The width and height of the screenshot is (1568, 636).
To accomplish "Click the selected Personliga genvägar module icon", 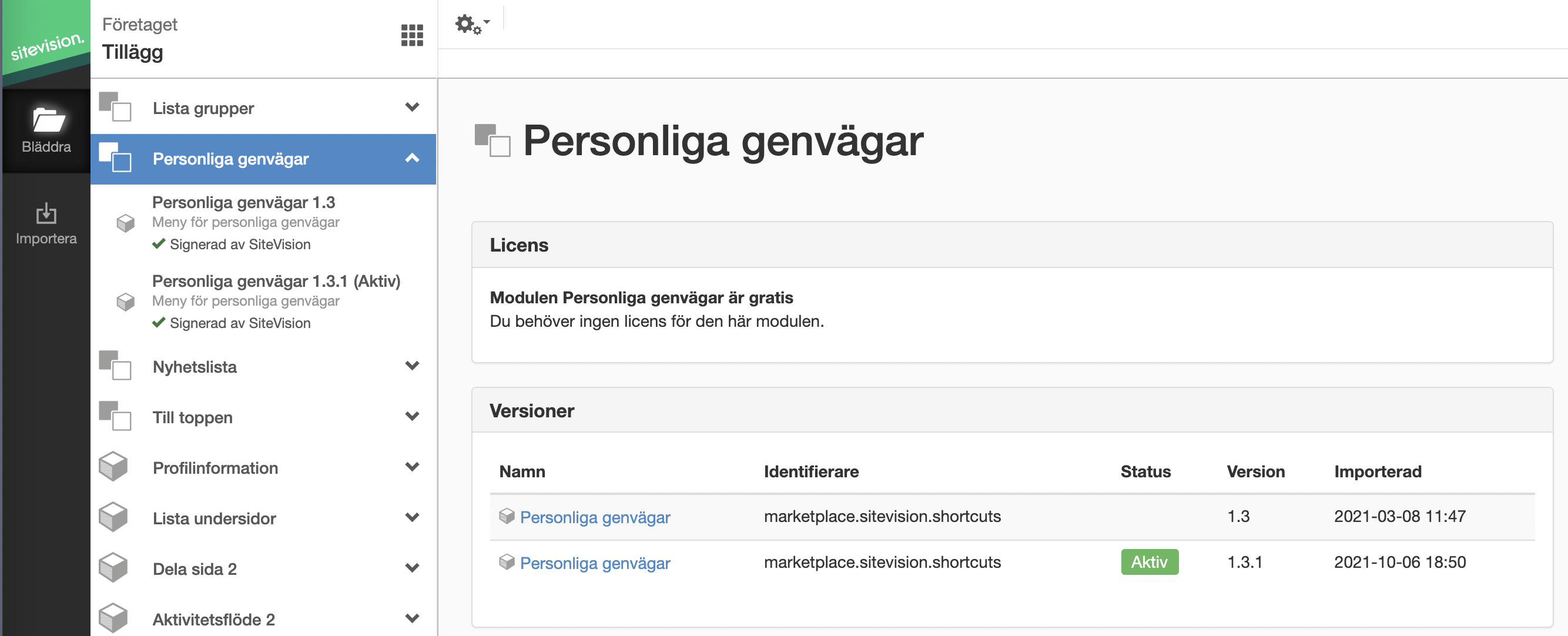I will [x=115, y=158].
